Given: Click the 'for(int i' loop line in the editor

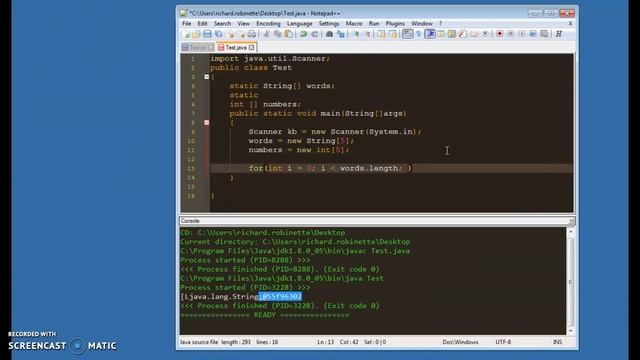Looking at the screenshot, I should click(x=331, y=168).
